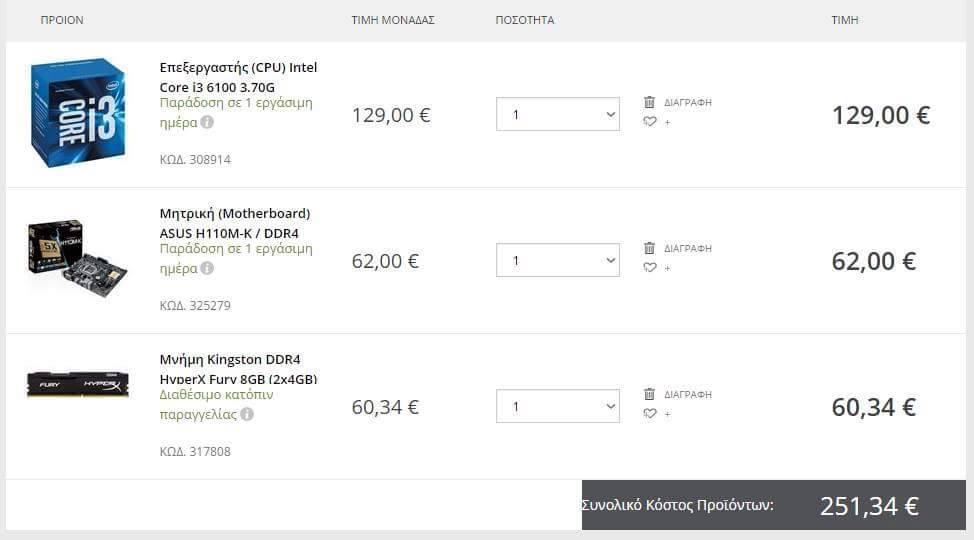Add Kingston HyperX memory to wishlist heart
Viewport: 974px width, 540px height.
coord(650,414)
